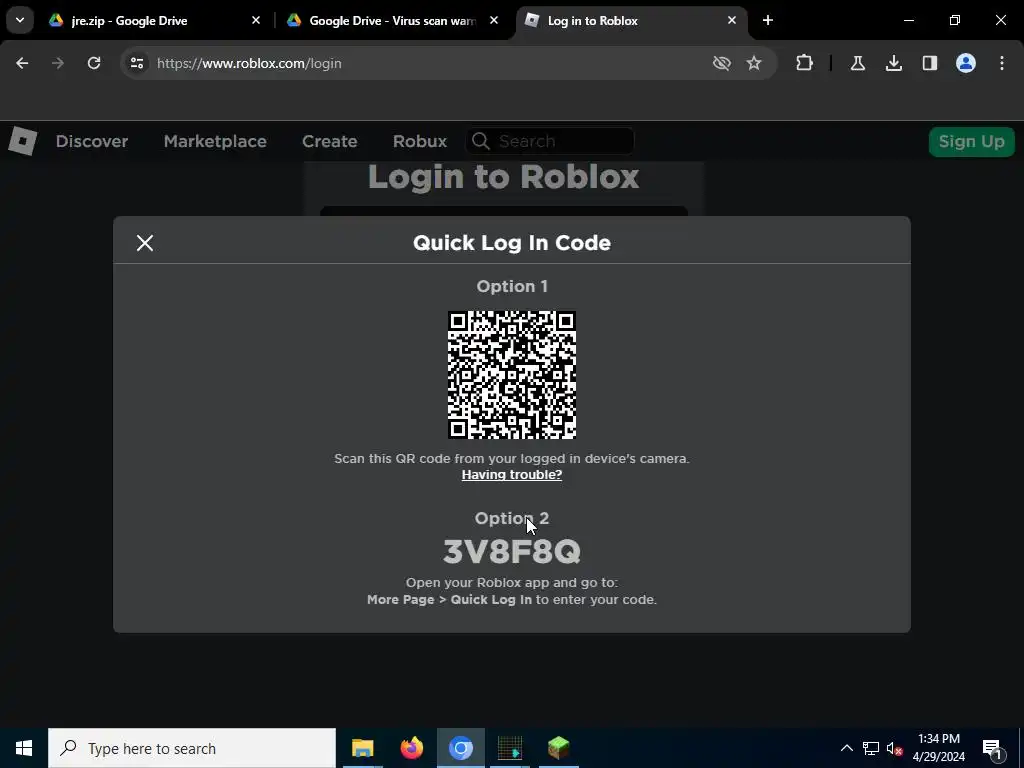Screen dimensions: 1024x768
Task: Open the Downloads icon
Action: tap(894, 63)
